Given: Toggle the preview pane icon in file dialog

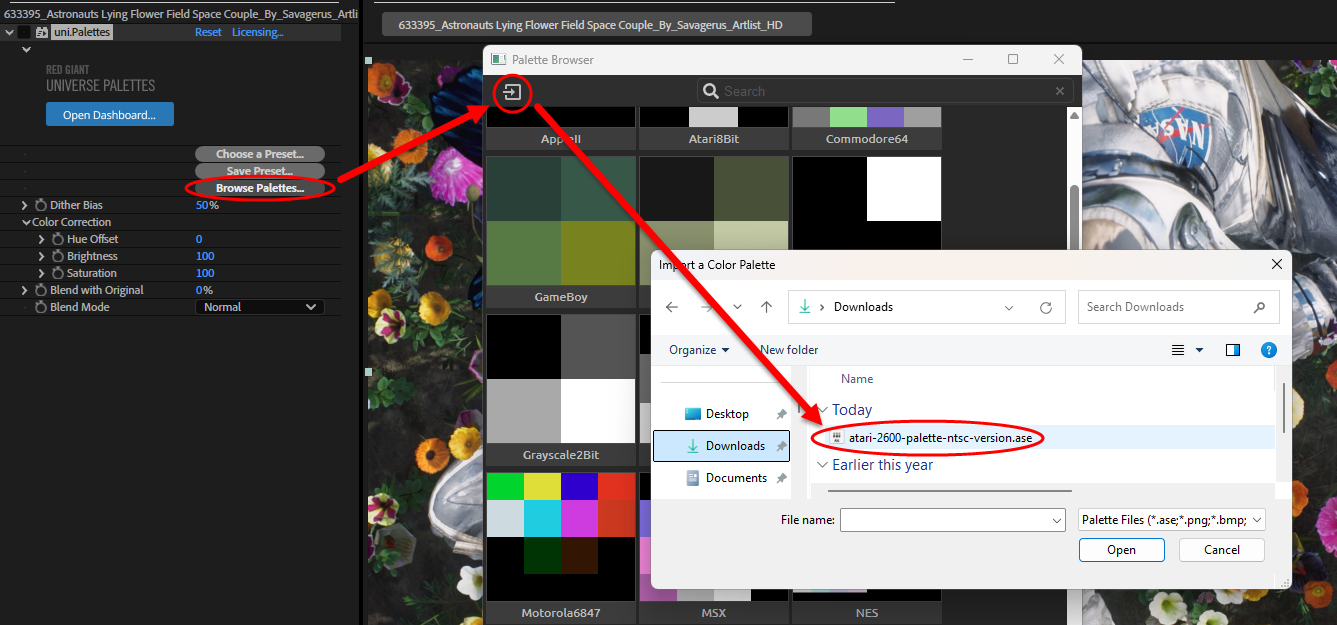Looking at the screenshot, I should point(1233,350).
